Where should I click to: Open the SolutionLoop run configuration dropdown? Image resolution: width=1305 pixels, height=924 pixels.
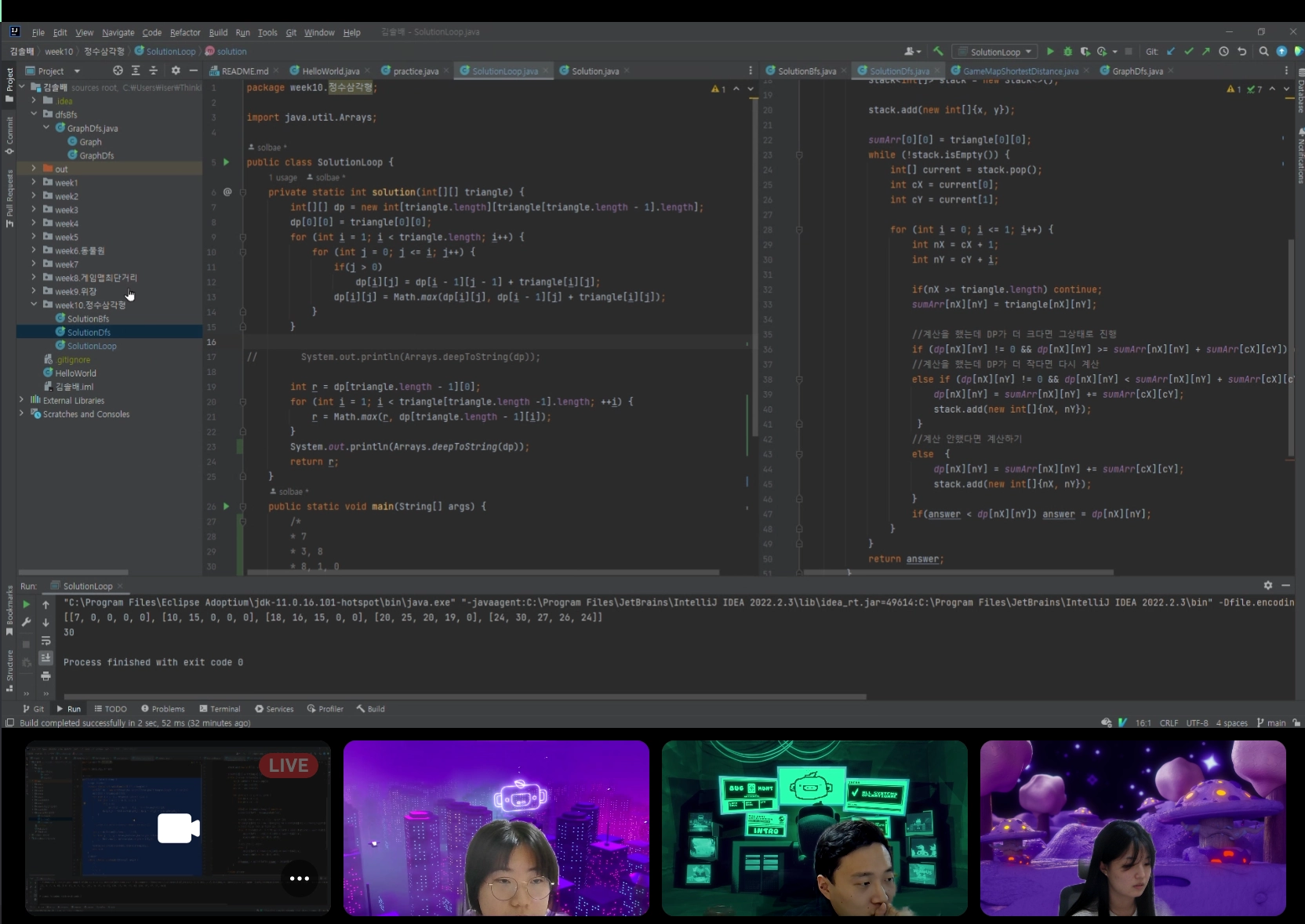tap(995, 52)
